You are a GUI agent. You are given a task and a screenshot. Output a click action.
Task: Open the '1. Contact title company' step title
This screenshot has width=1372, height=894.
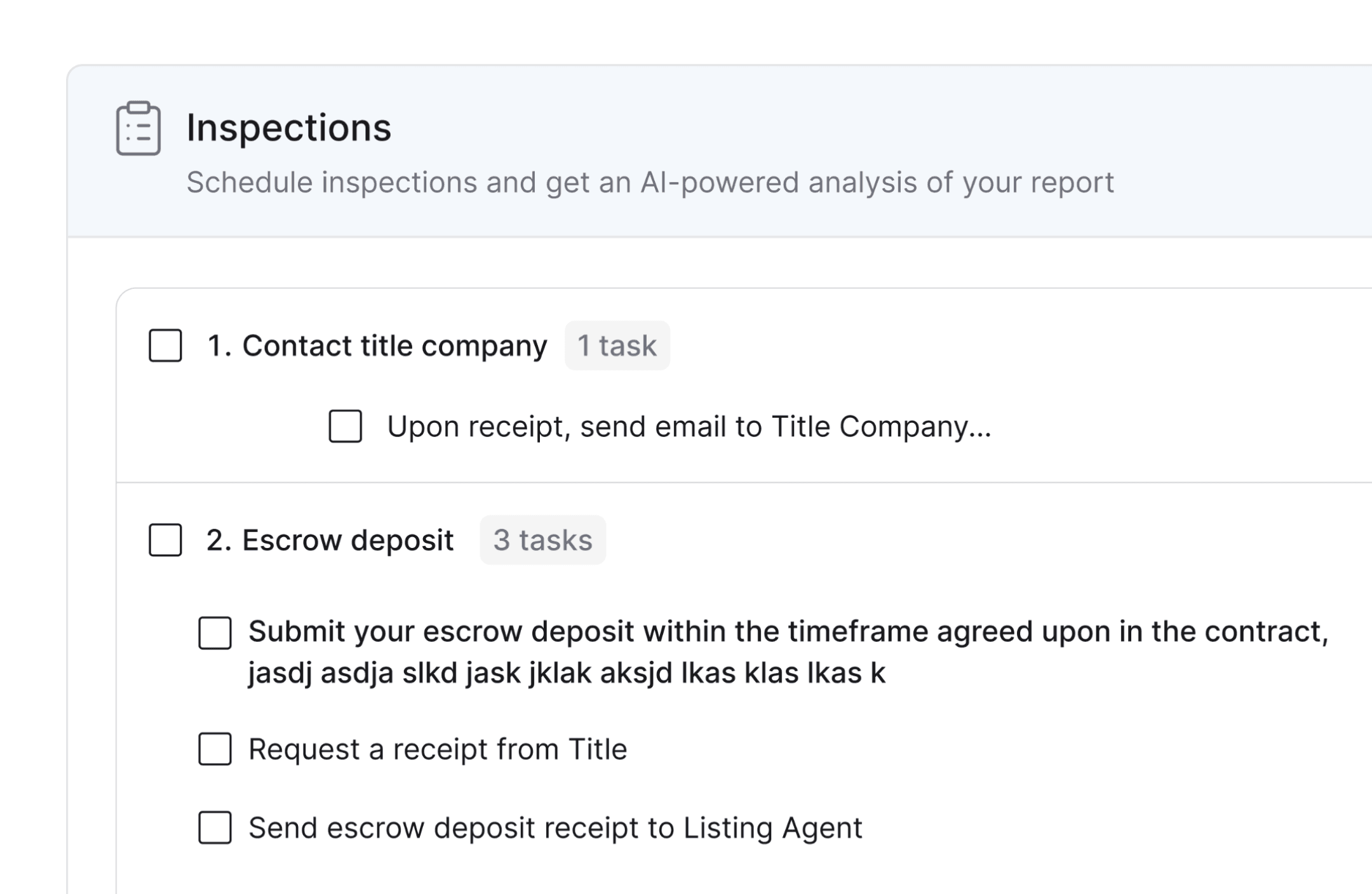pos(377,346)
